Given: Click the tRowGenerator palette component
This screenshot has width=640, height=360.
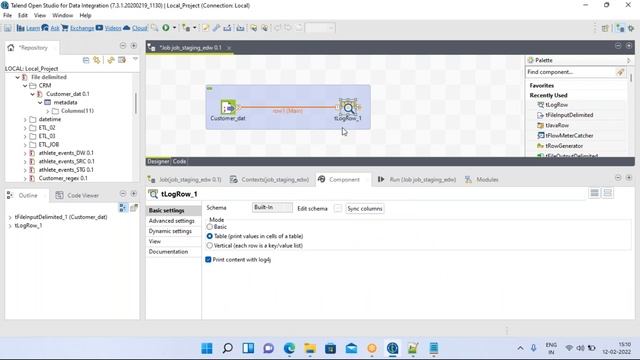Looking at the screenshot, I should [x=564, y=146].
